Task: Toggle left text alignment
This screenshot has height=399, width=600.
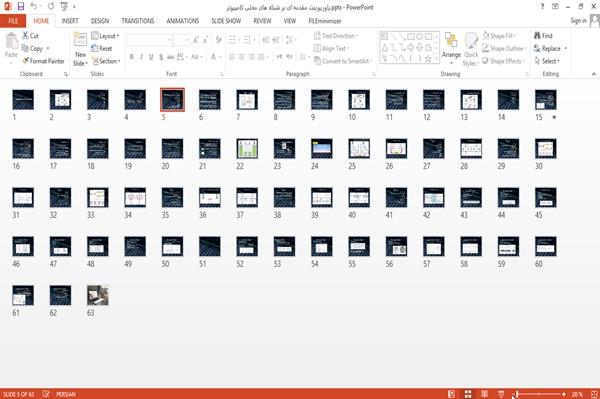Action: [x=232, y=57]
